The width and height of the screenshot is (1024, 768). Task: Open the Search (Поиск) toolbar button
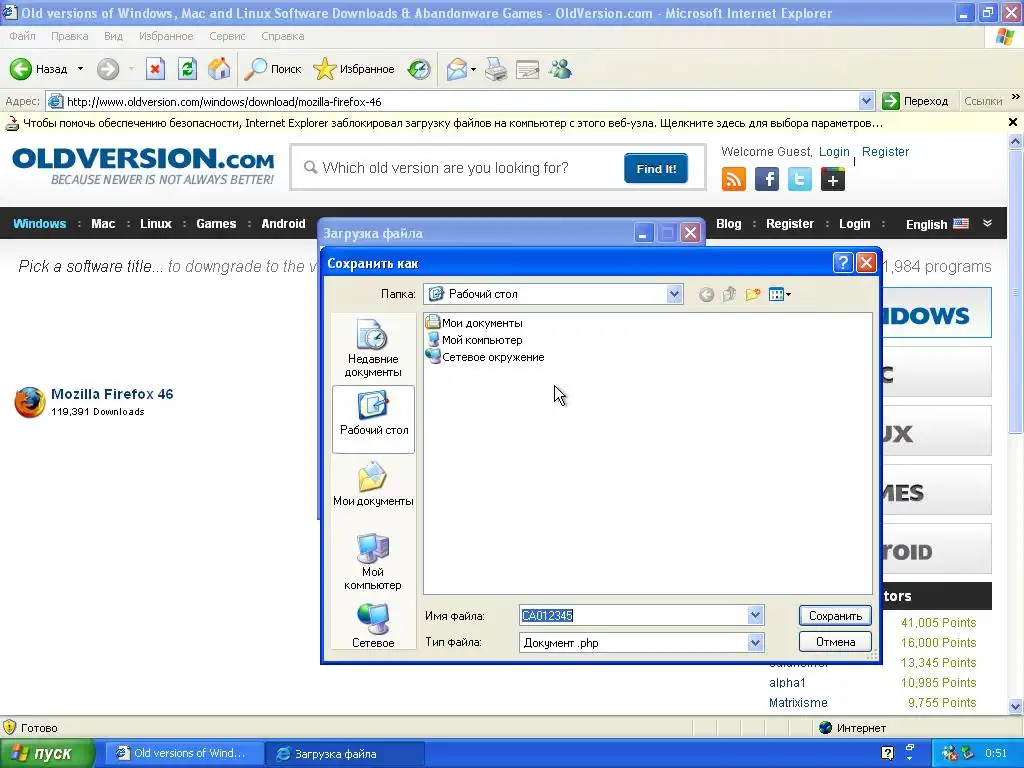[273, 69]
